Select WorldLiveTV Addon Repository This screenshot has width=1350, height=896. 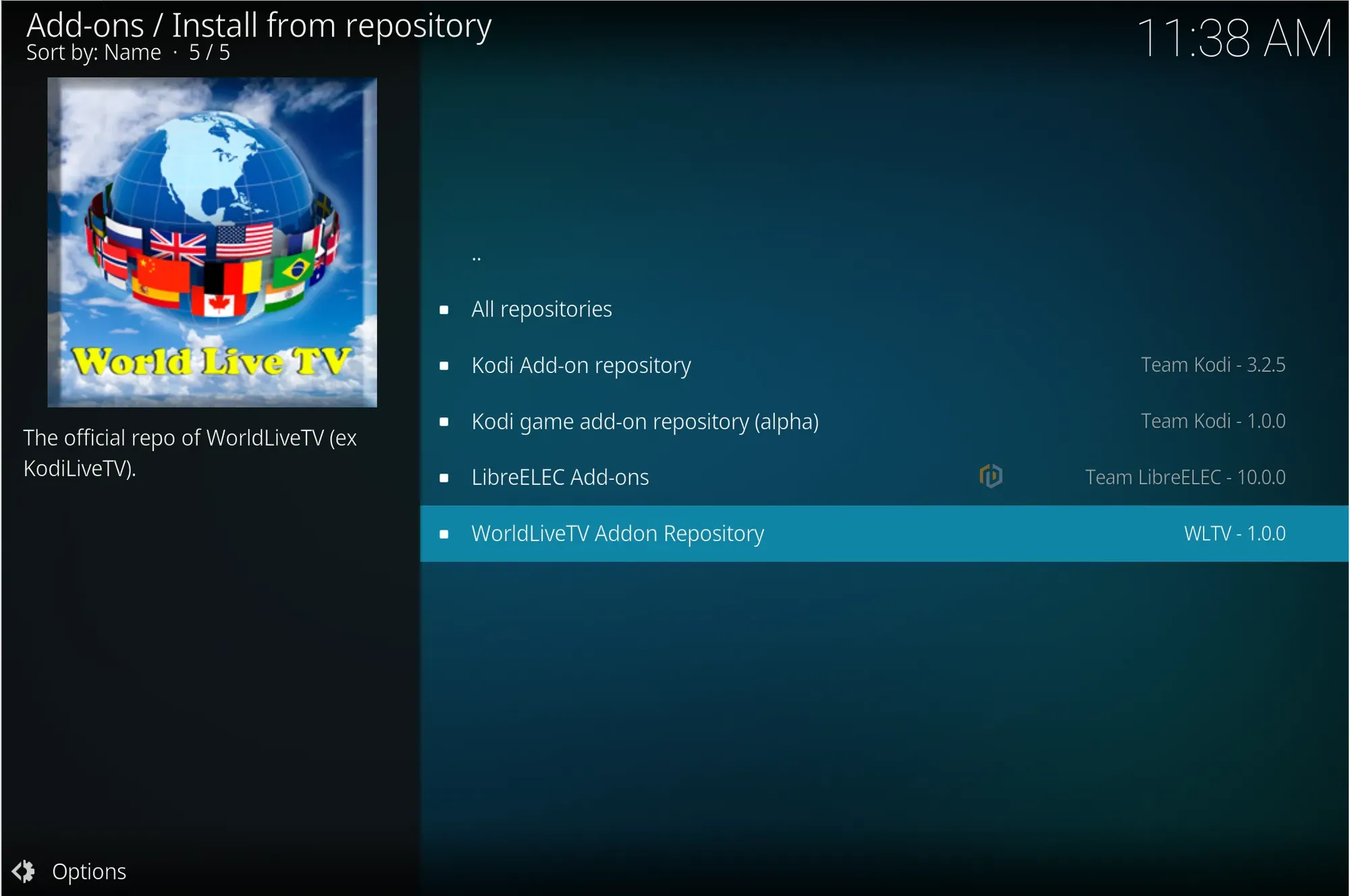884,533
